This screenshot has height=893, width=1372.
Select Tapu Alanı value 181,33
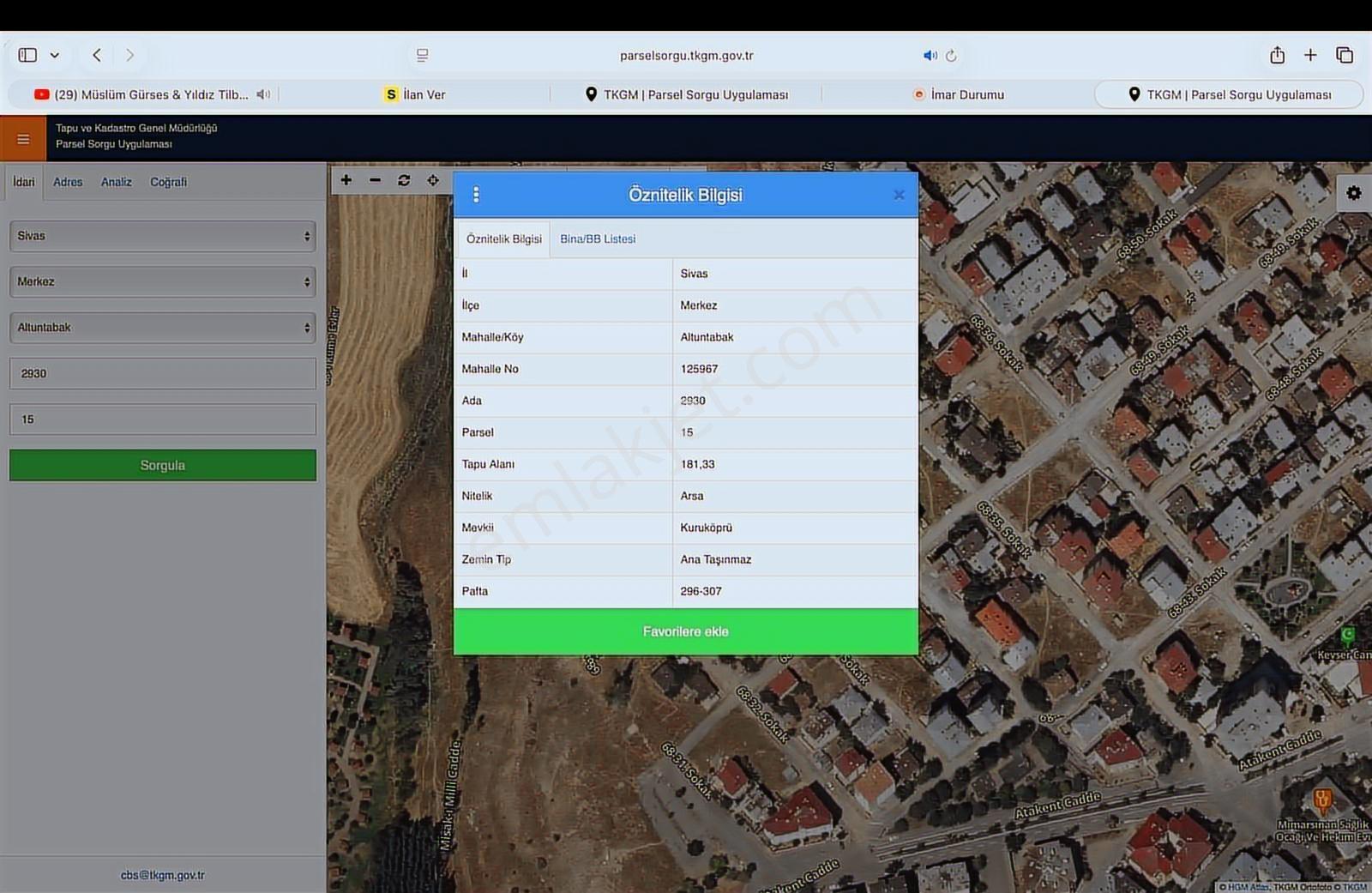coord(697,464)
